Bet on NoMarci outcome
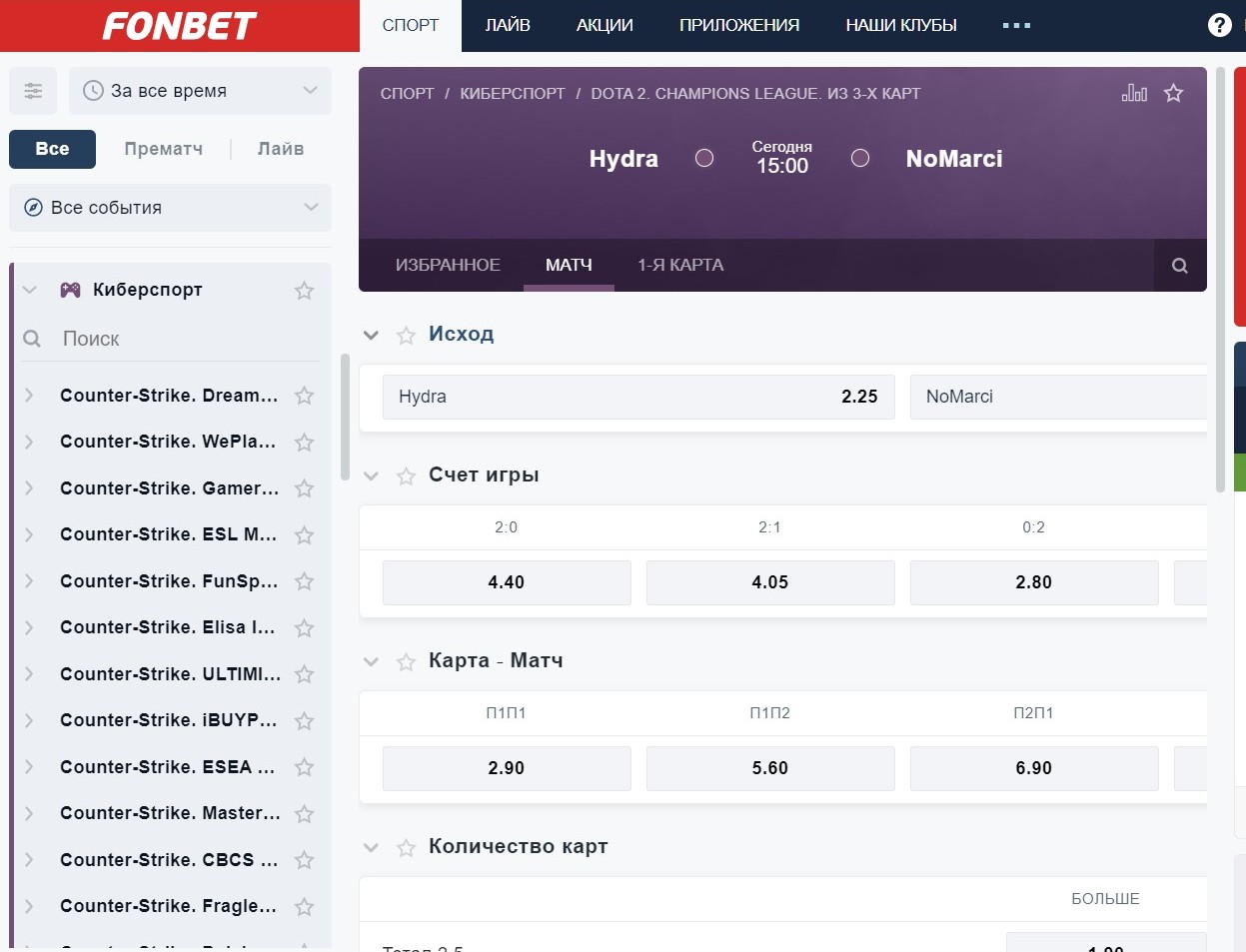The width and height of the screenshot is (1246, 952). pos(1058,397)
